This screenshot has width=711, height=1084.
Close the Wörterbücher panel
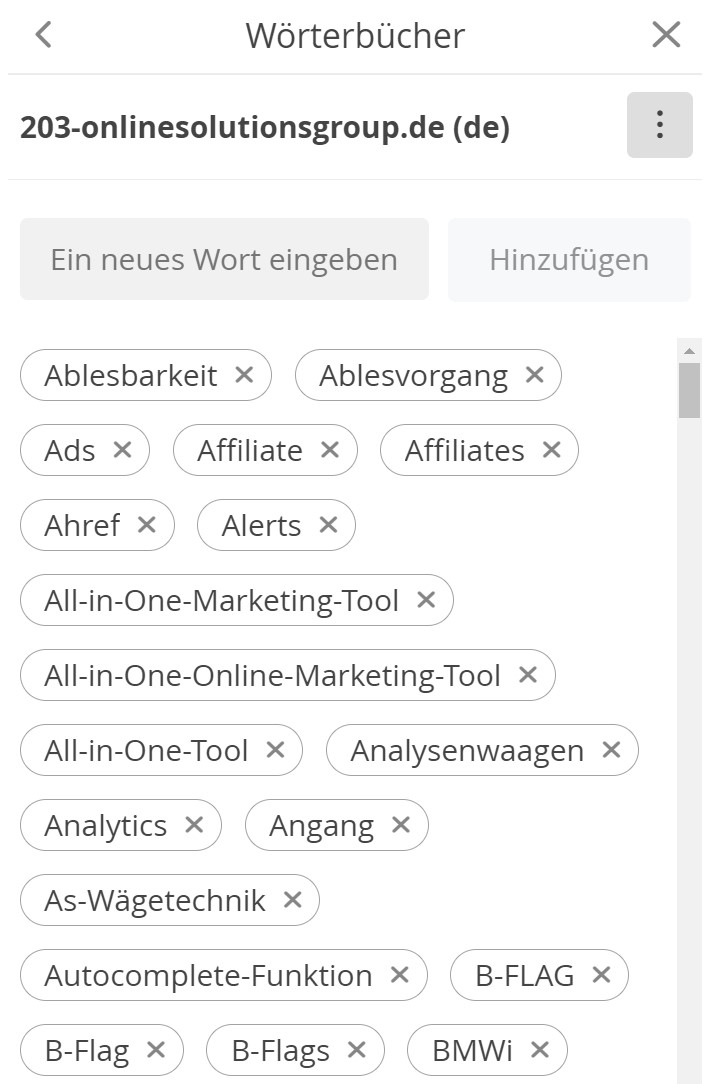[666, 35]
